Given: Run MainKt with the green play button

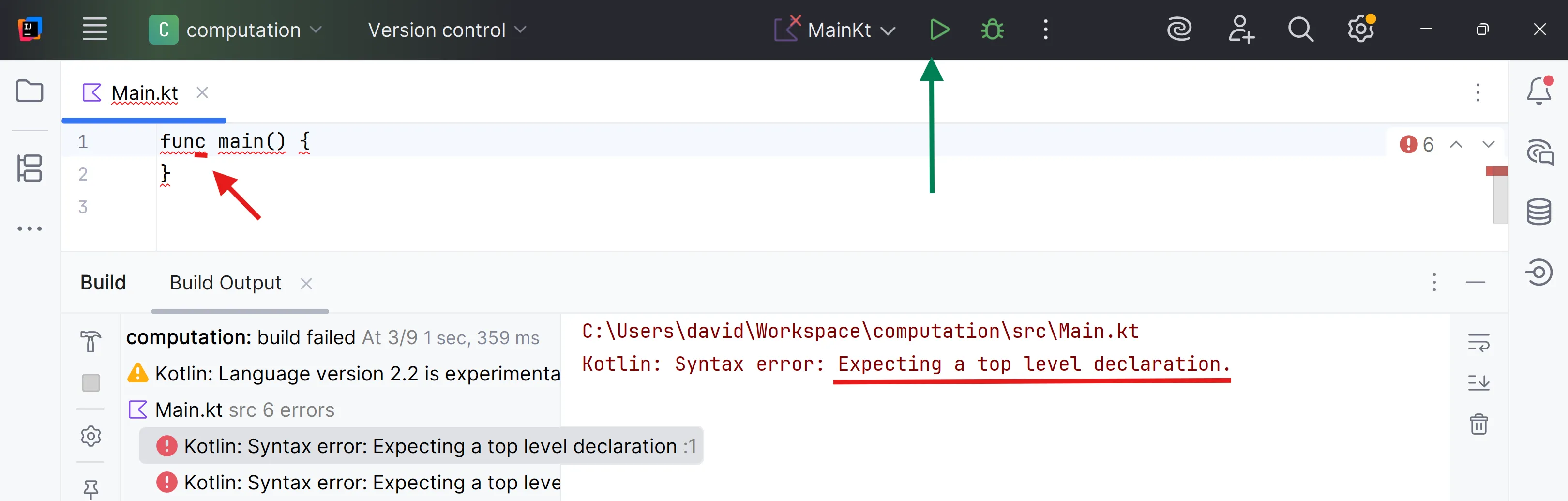Looking at the screenshot, I should (x=938, y=29).
